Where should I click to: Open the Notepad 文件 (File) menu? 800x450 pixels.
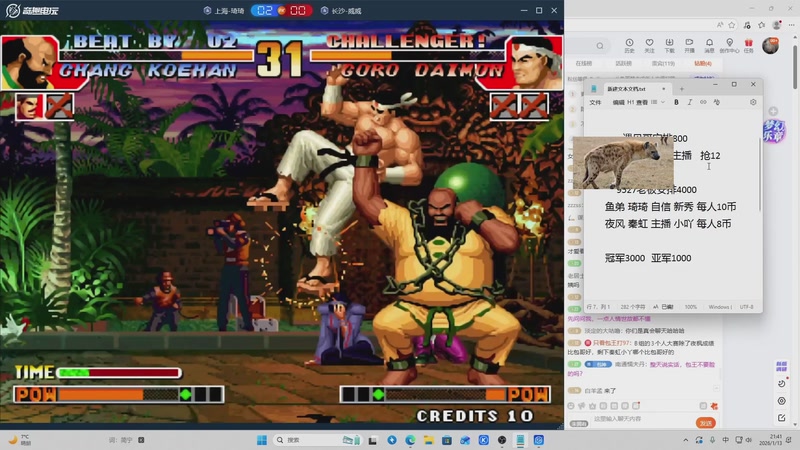(595, 102)
